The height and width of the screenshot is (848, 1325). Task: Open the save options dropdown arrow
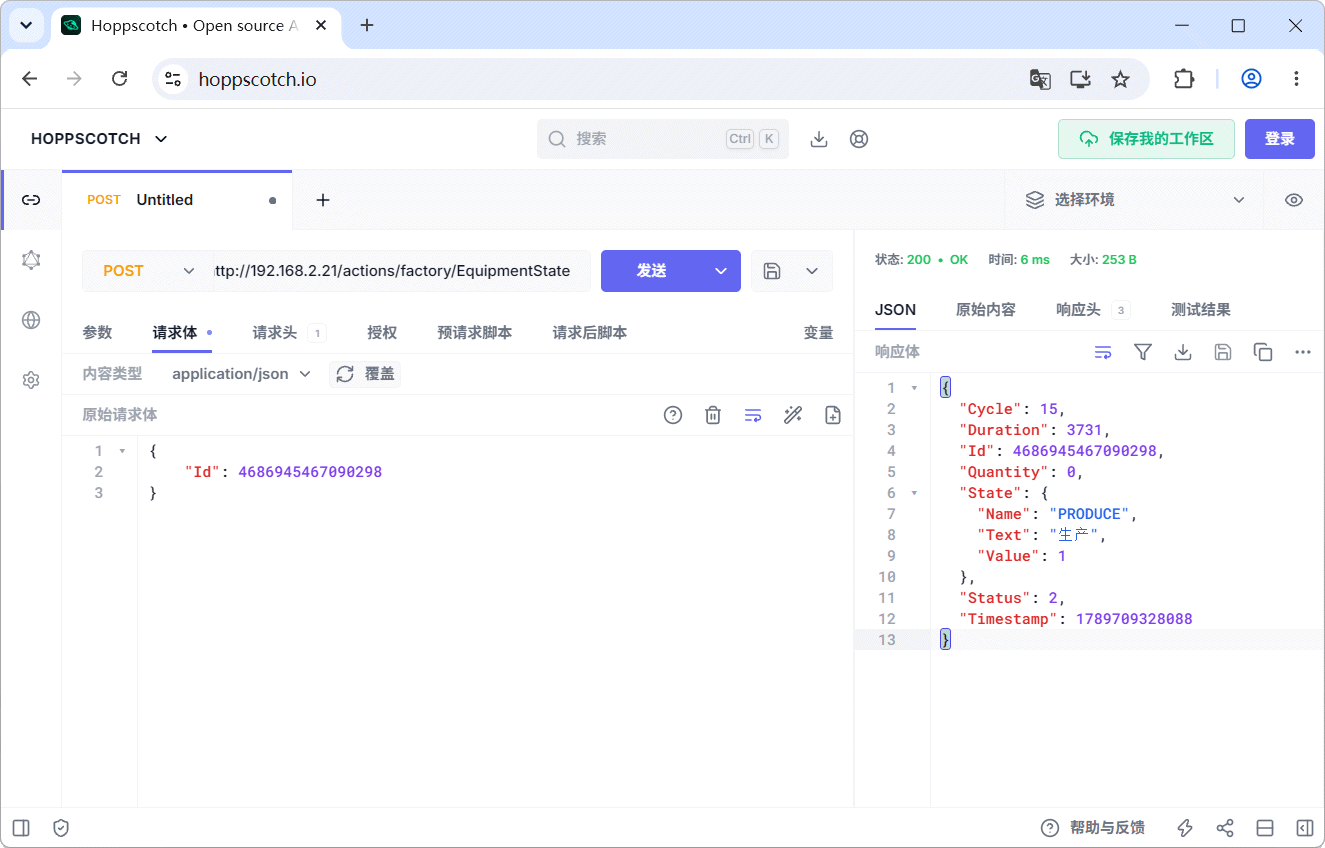[812, 271]
